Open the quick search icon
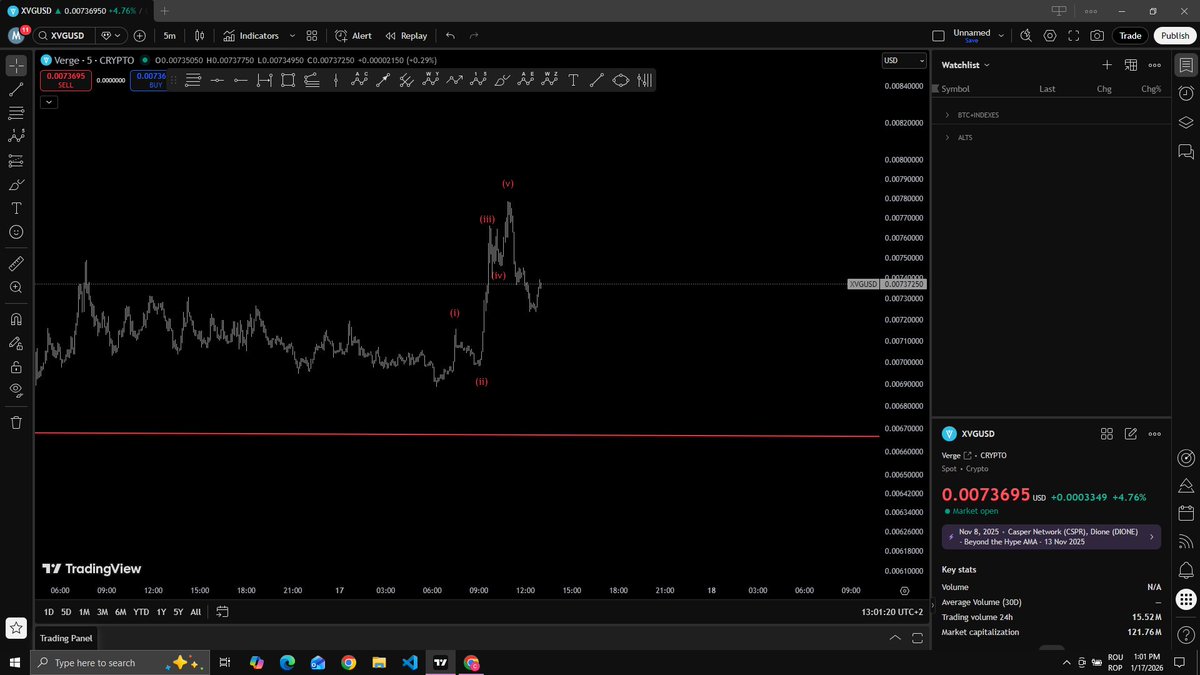This screenshot has width=1200, height=675. pos(1025,35)
